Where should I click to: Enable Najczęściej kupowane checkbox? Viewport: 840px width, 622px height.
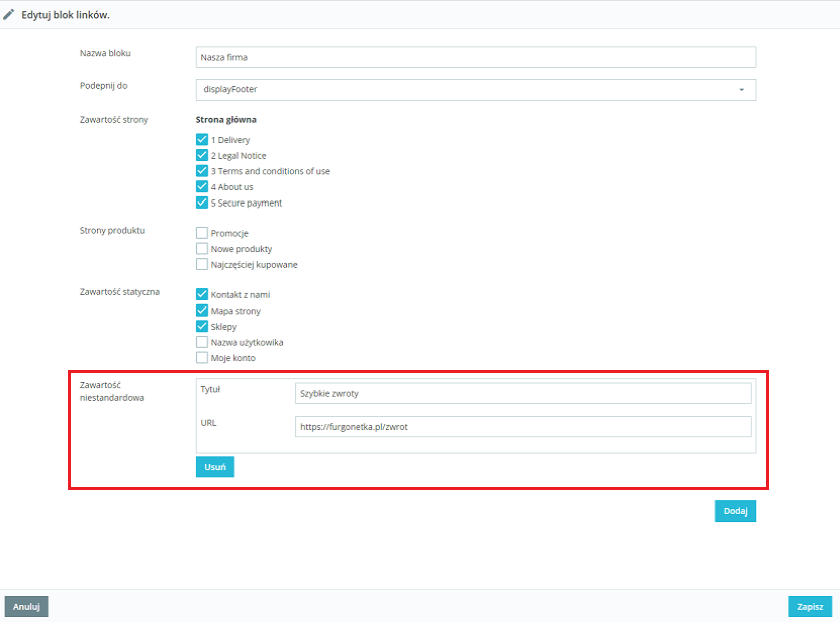202,264
